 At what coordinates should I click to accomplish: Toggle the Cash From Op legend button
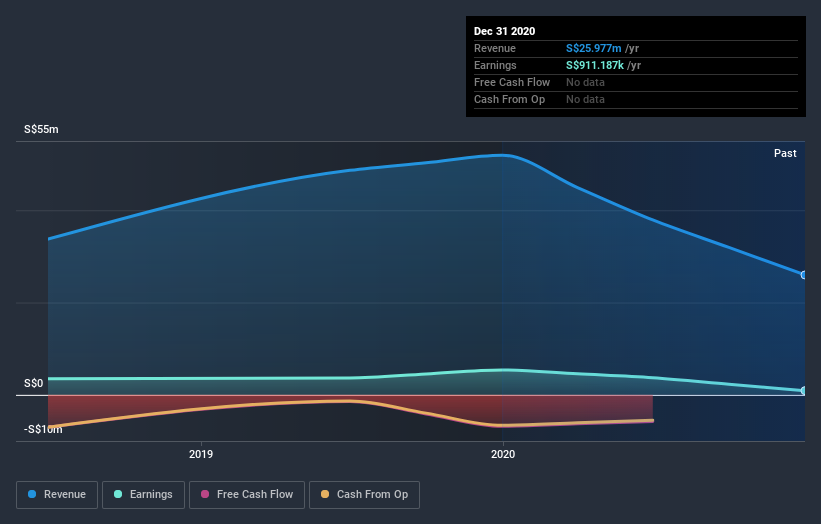[364, 495]
